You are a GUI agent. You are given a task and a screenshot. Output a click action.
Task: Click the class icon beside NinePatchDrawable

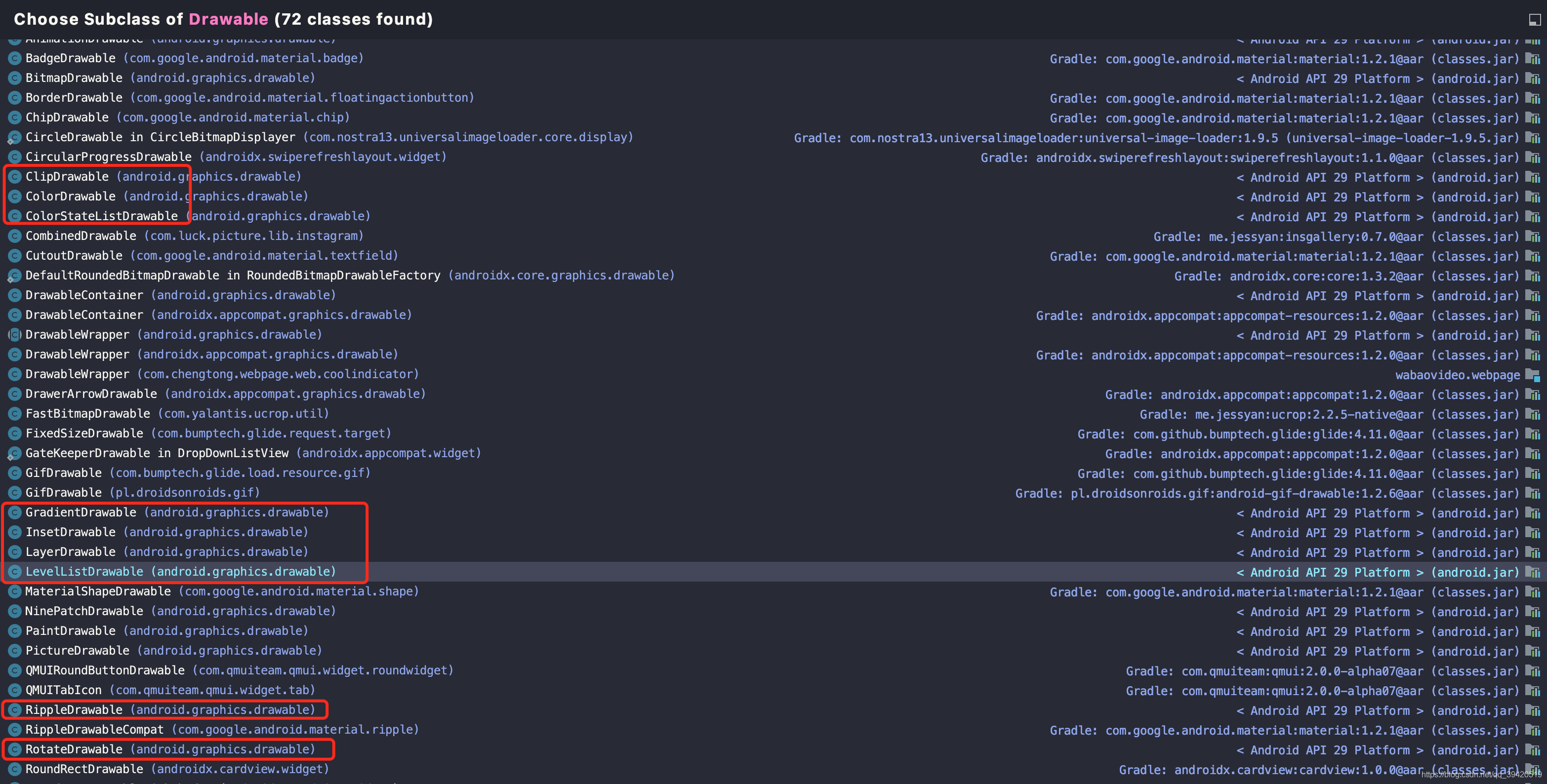coord(14,612)
